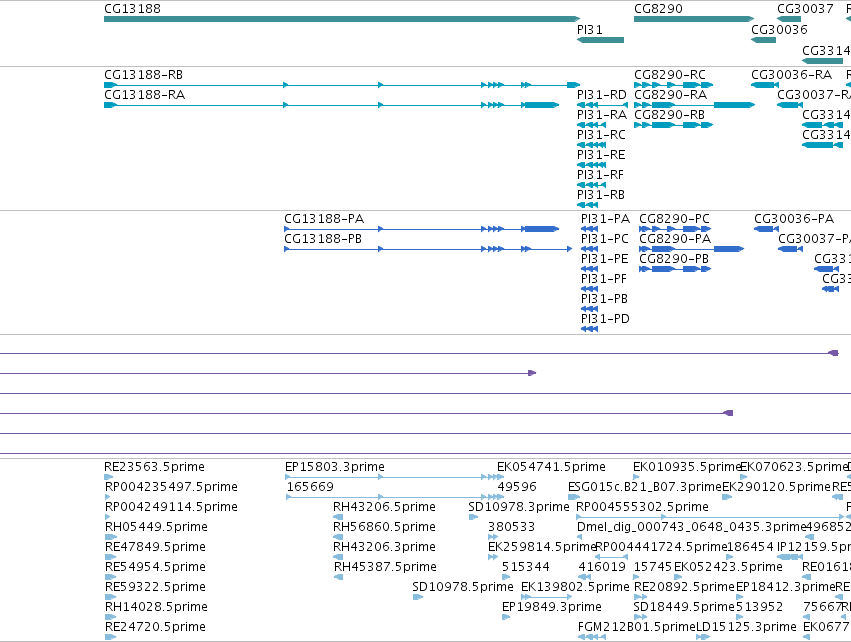Click the RH43206.3prime EST label
Viewport: 851px width, 642px height.
point(384,547)
